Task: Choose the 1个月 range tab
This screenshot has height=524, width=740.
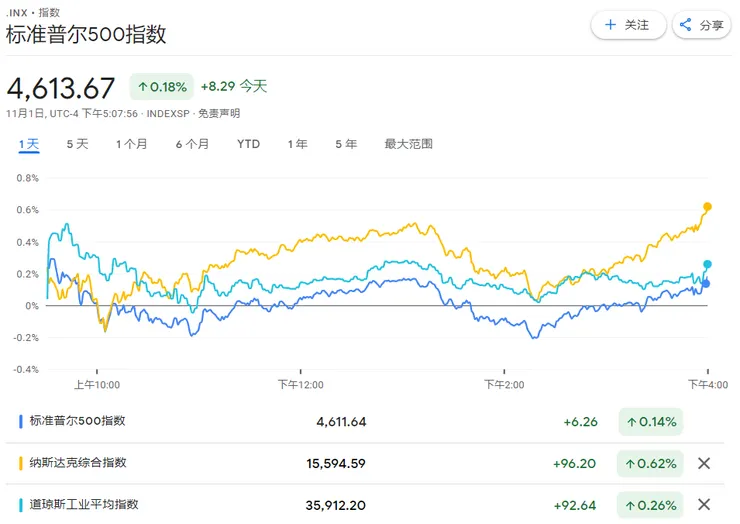Action: pyautogui.click(x=132, y=144)
